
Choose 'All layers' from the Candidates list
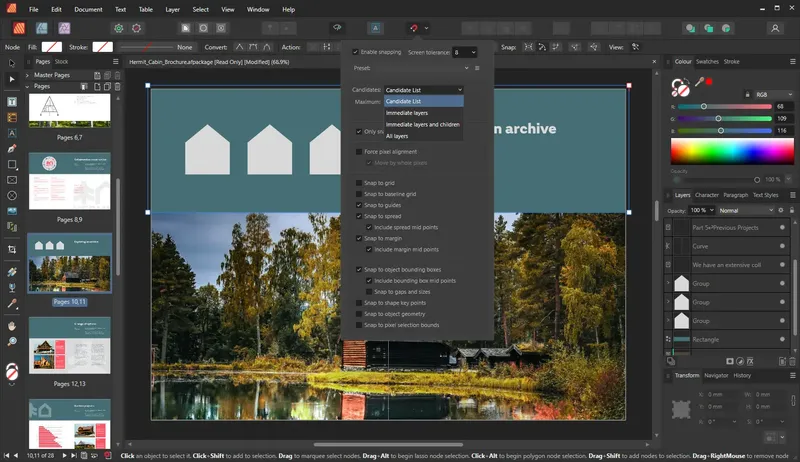397,136
